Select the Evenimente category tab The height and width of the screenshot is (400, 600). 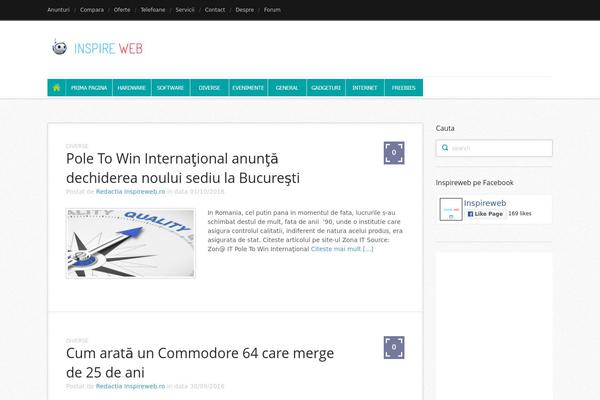pyautogui.click(x=248, y=88)
